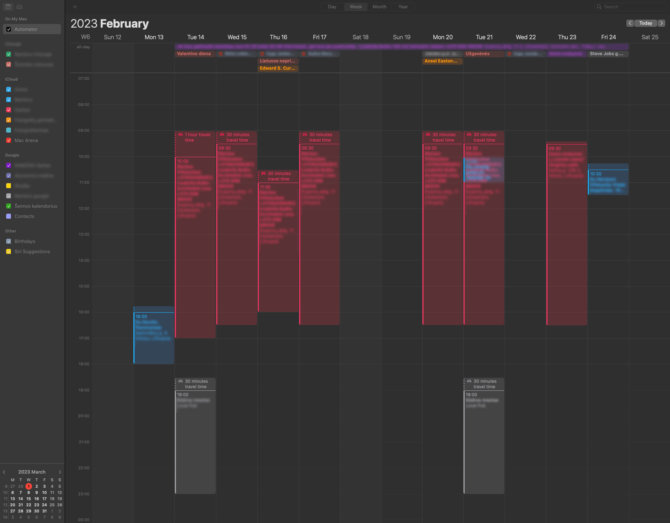Collapse the Google calendar section
Screen dimensions: 670x523
click(11, 155)
